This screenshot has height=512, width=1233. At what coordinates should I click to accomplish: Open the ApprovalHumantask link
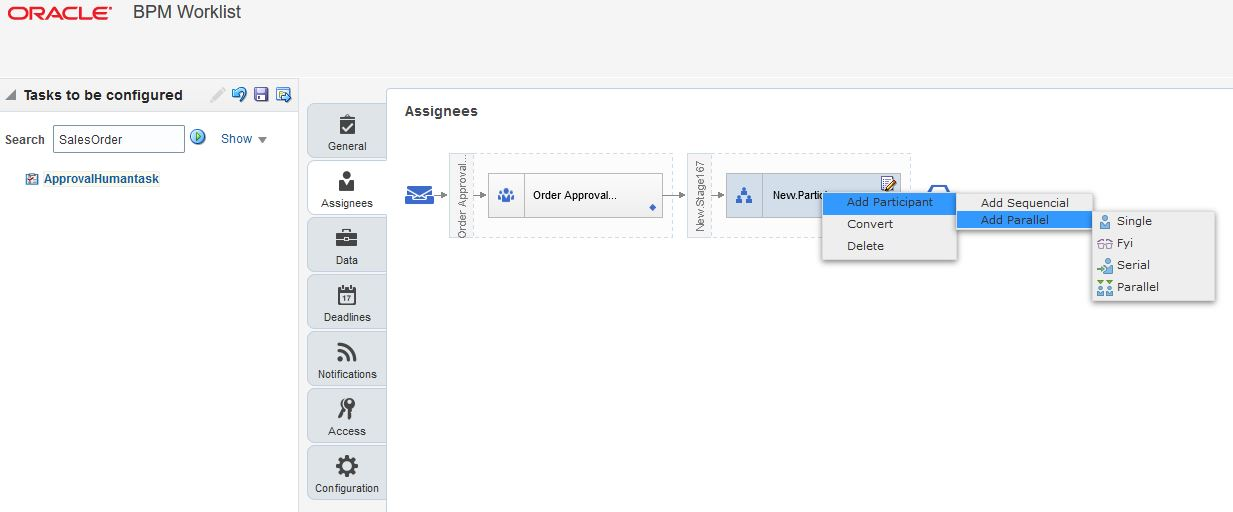101,179
